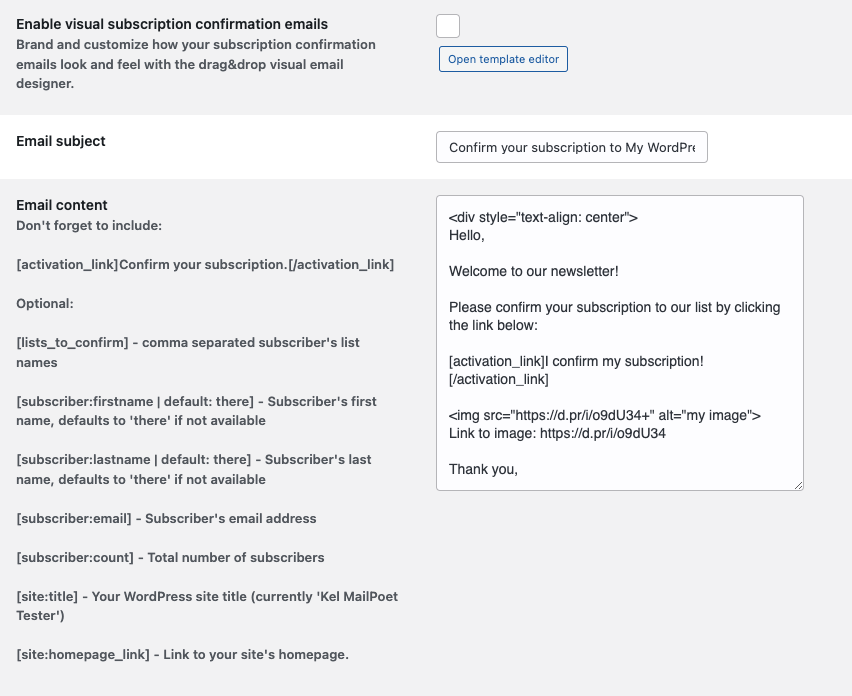Focus the Email subject field
The image size is (852, 696).
(x=572, y=147)
